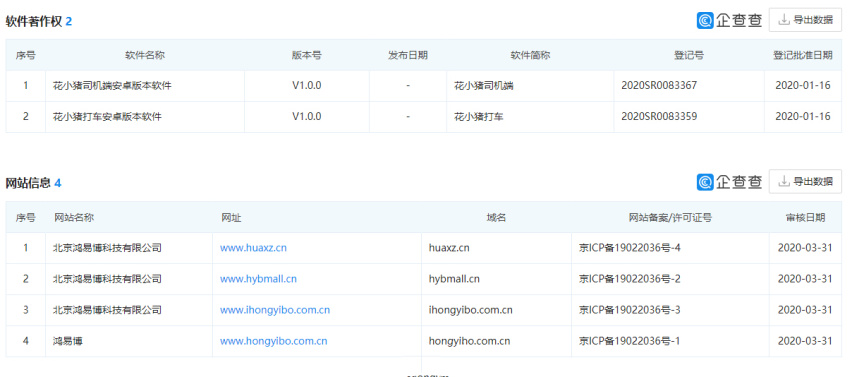Click the 软件名称 column header
The image size is (852, 377).
(145, 55)
